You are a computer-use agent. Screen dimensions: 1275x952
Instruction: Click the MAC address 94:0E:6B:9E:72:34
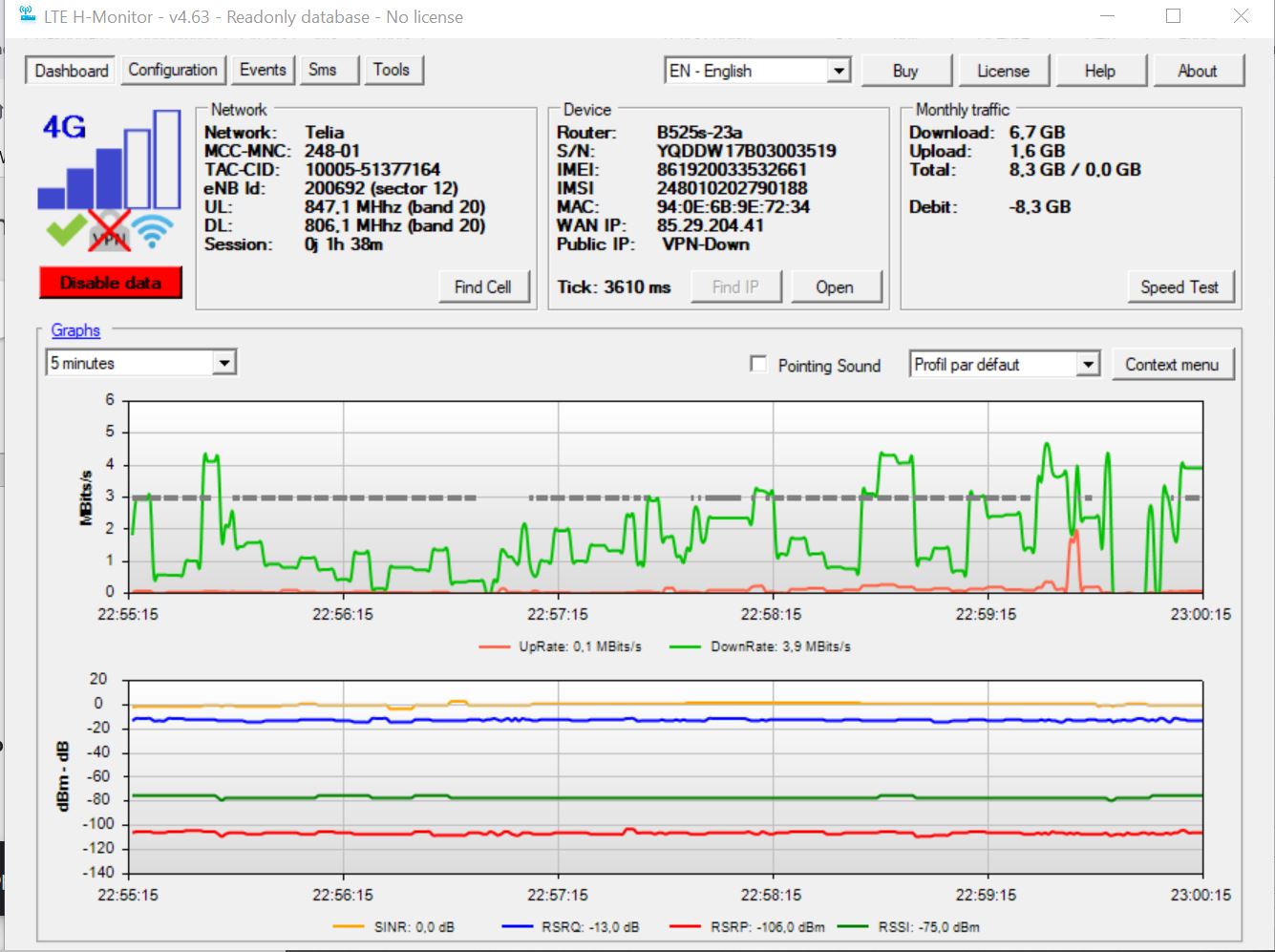click(x=733, y=207)
